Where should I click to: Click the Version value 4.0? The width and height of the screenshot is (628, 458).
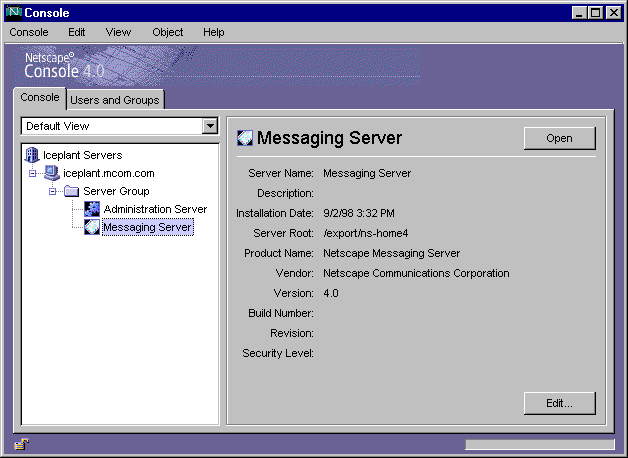[x=331, y=293]
